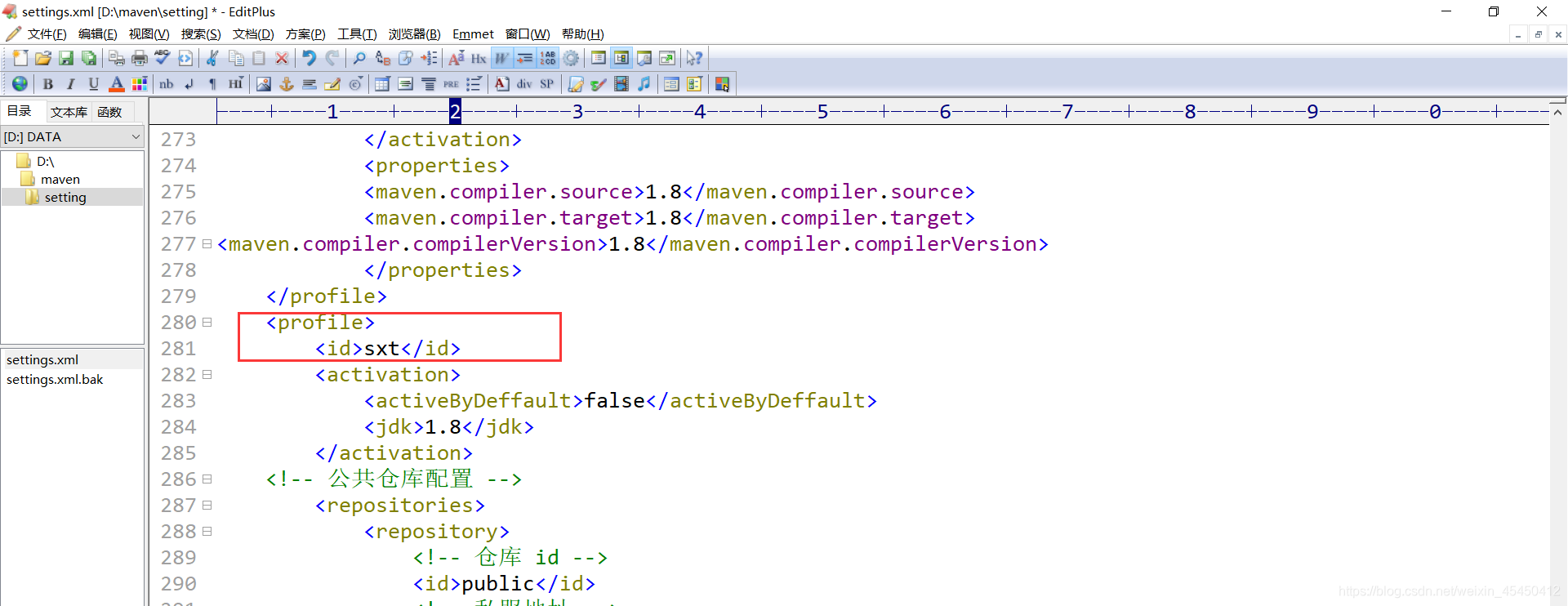
Task: Insert an anchor with the anchor icon
Action: coord(286,83)
